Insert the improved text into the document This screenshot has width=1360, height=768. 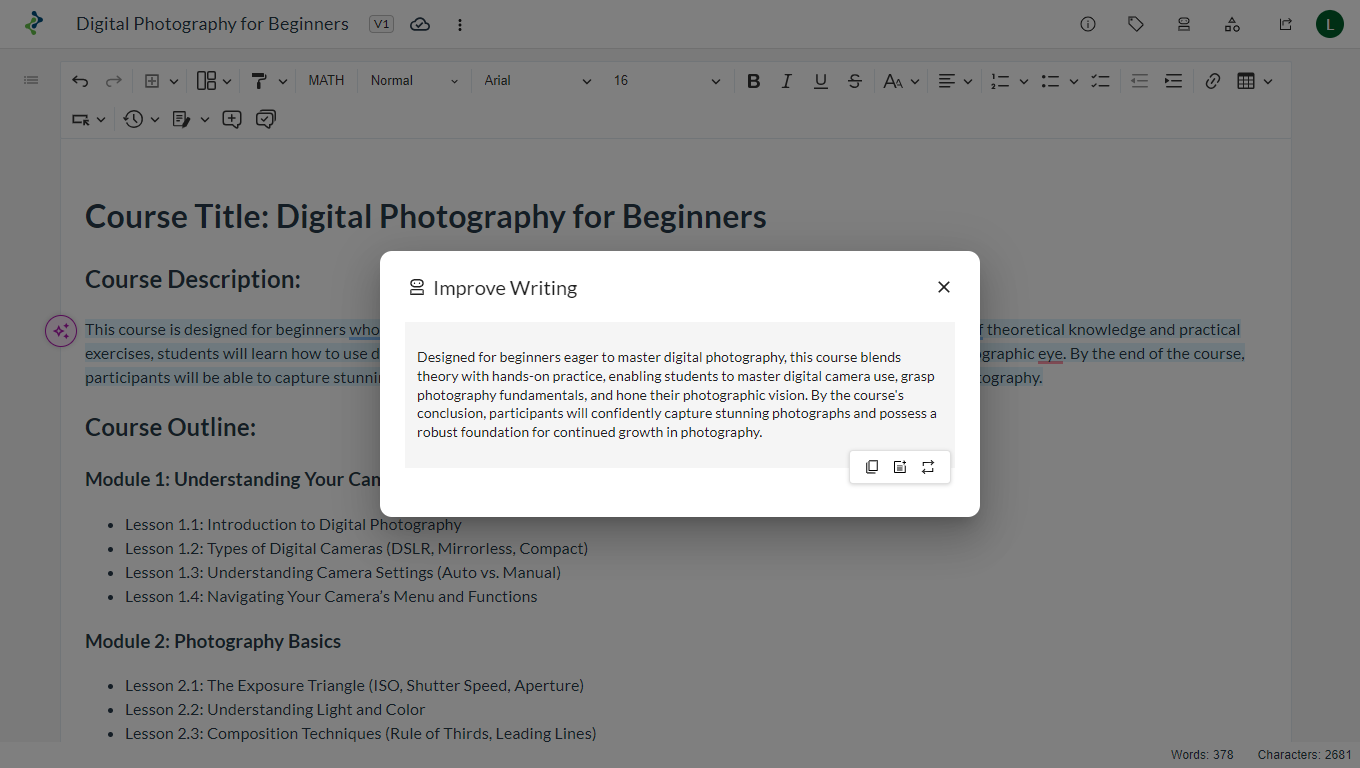tap(900, 467)
